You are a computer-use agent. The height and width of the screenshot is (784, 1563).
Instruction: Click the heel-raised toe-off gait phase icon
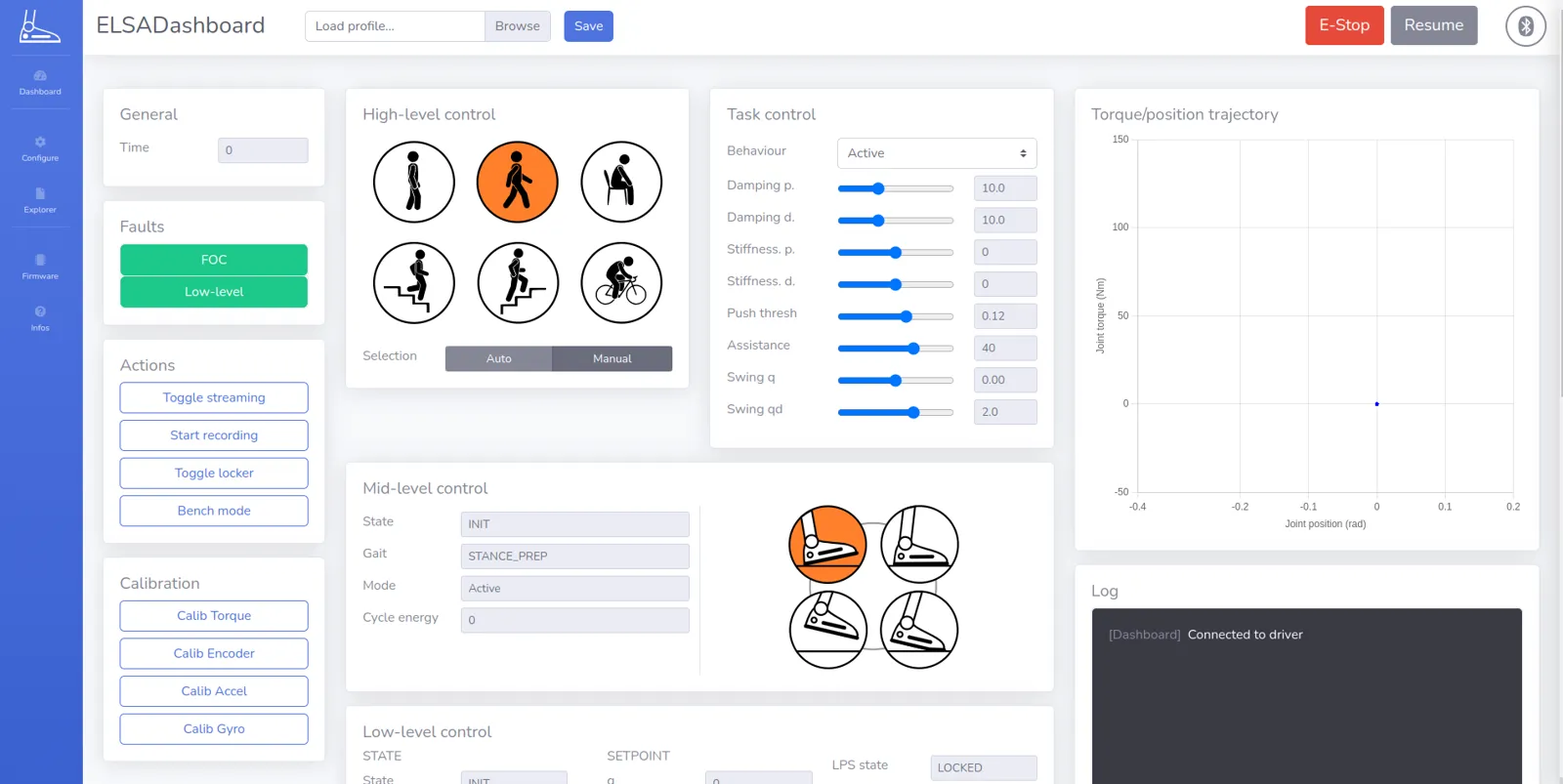tap(919, 630)
